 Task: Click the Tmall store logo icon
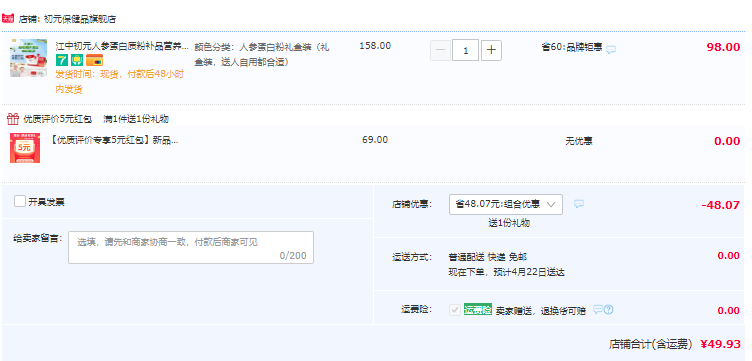(x=8, y=19)
